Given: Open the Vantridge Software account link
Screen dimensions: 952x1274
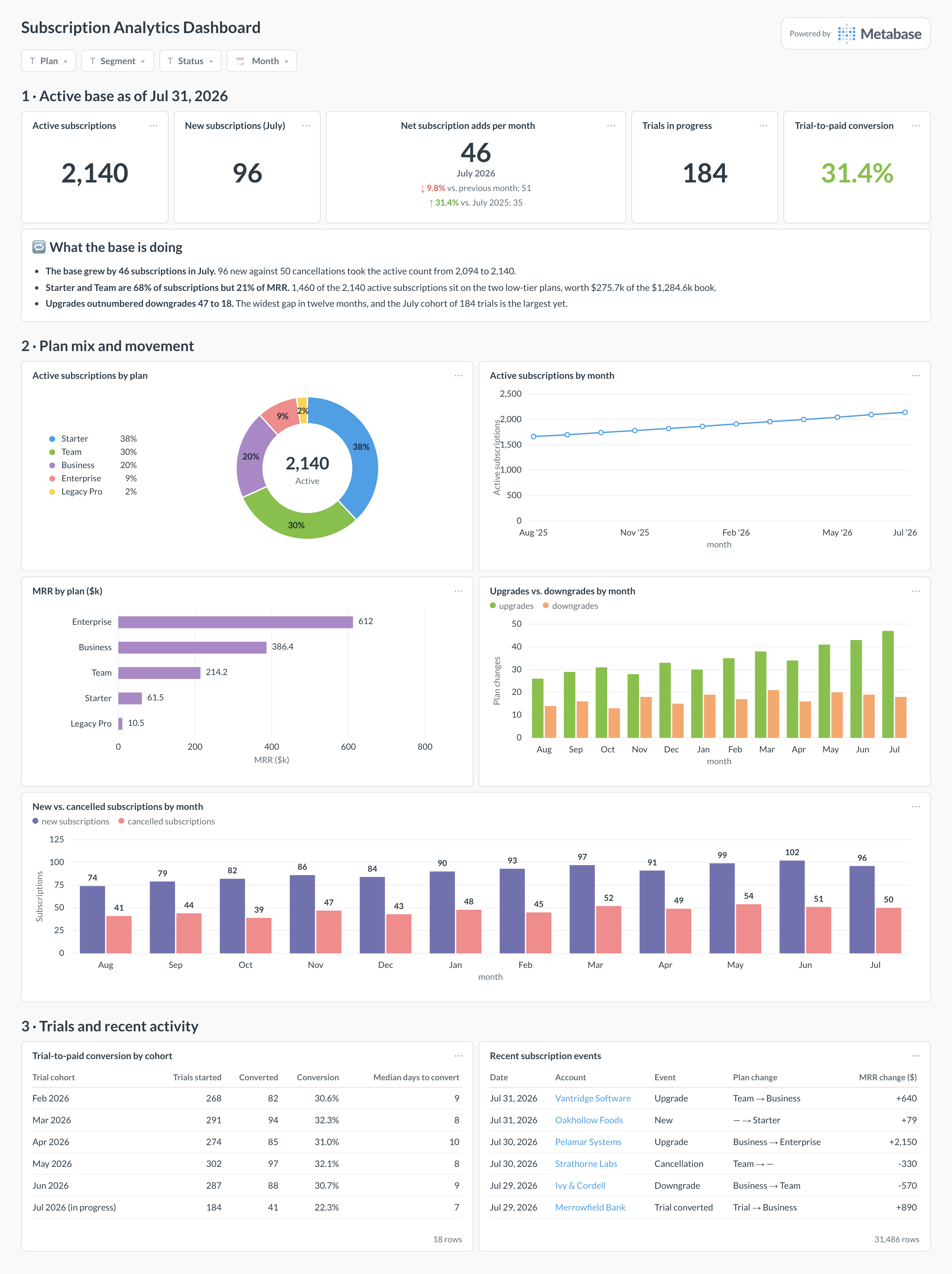Looking at the screenshot, I should coord(593,1098).
